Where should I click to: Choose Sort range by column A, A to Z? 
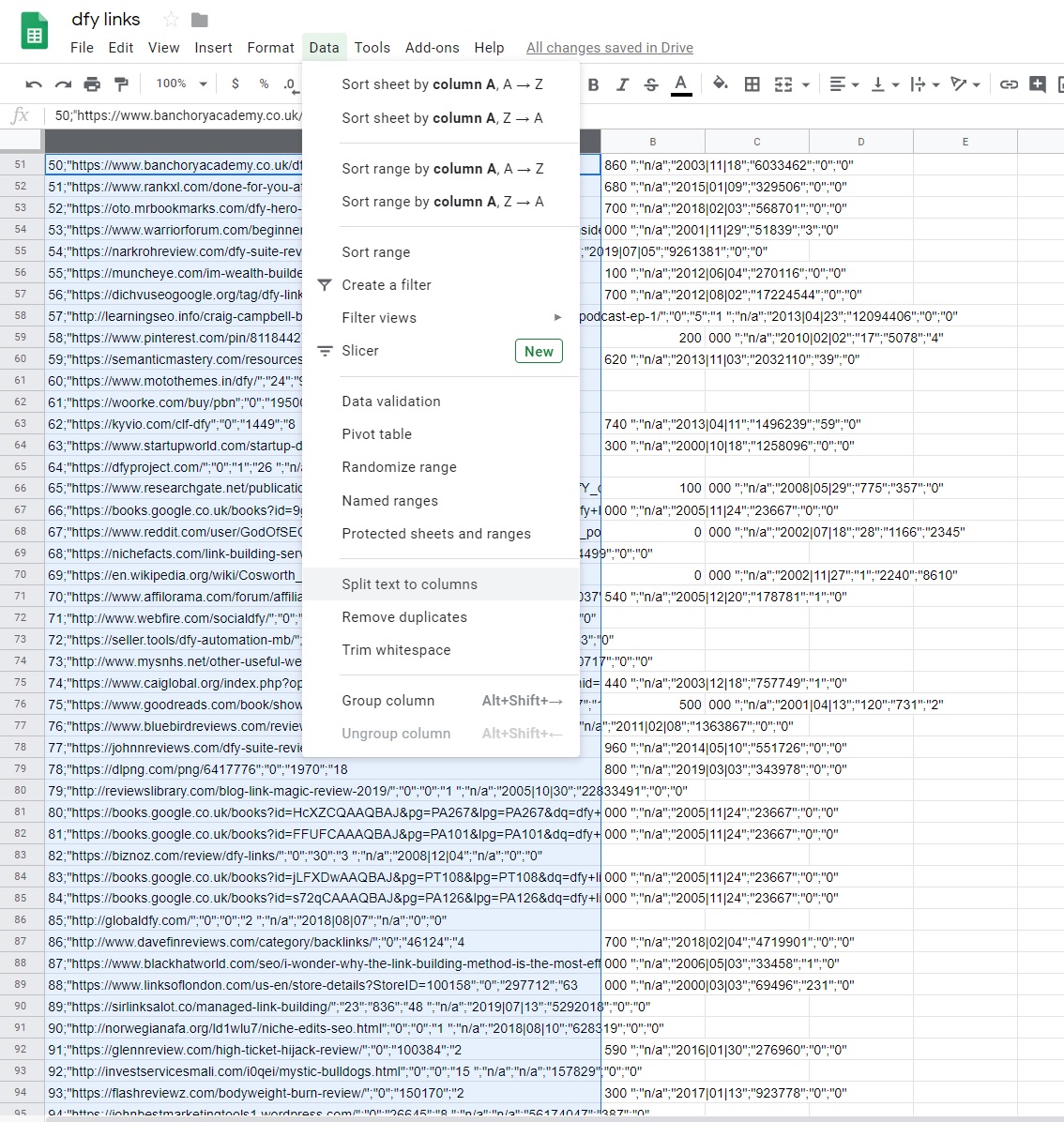click(441, 169)
